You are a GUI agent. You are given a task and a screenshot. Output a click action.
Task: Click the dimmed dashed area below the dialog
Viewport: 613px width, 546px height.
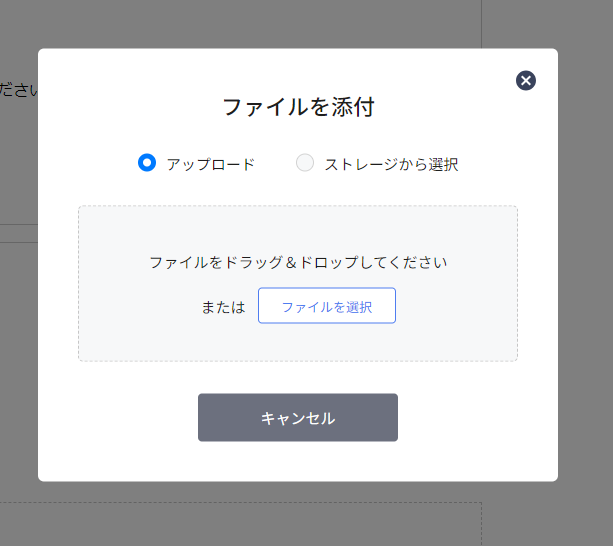240,524
